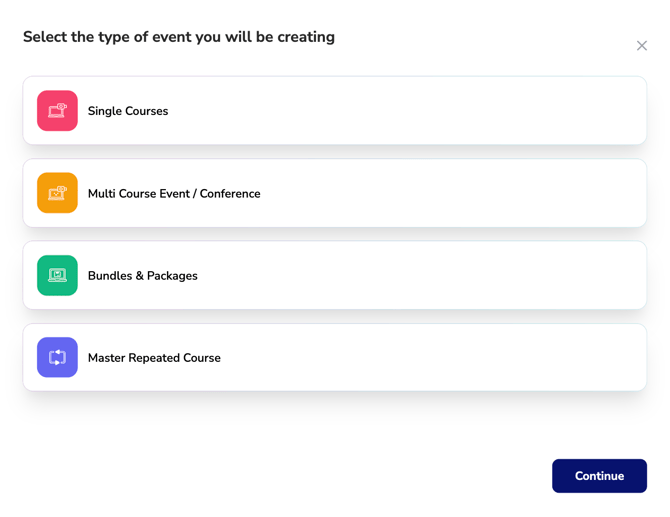Close the event type dialog

[642, 46]
